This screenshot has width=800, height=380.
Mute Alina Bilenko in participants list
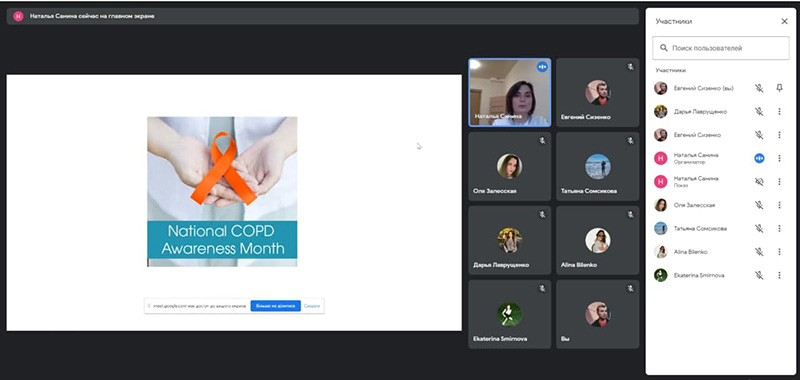759,251
